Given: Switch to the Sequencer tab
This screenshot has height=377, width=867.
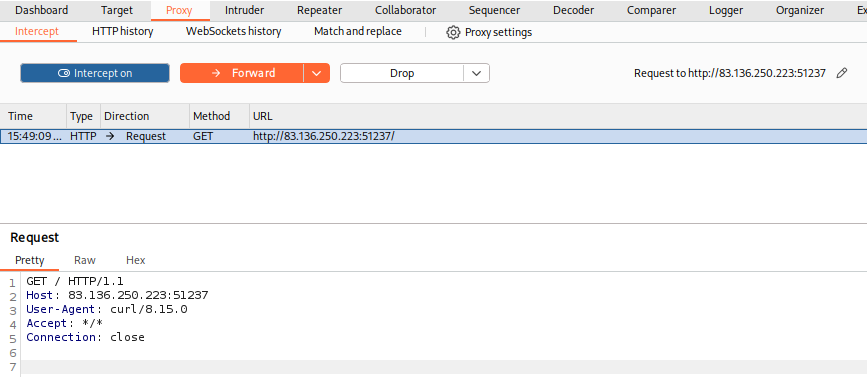Looking at the screenshot, I should point(494,10).
